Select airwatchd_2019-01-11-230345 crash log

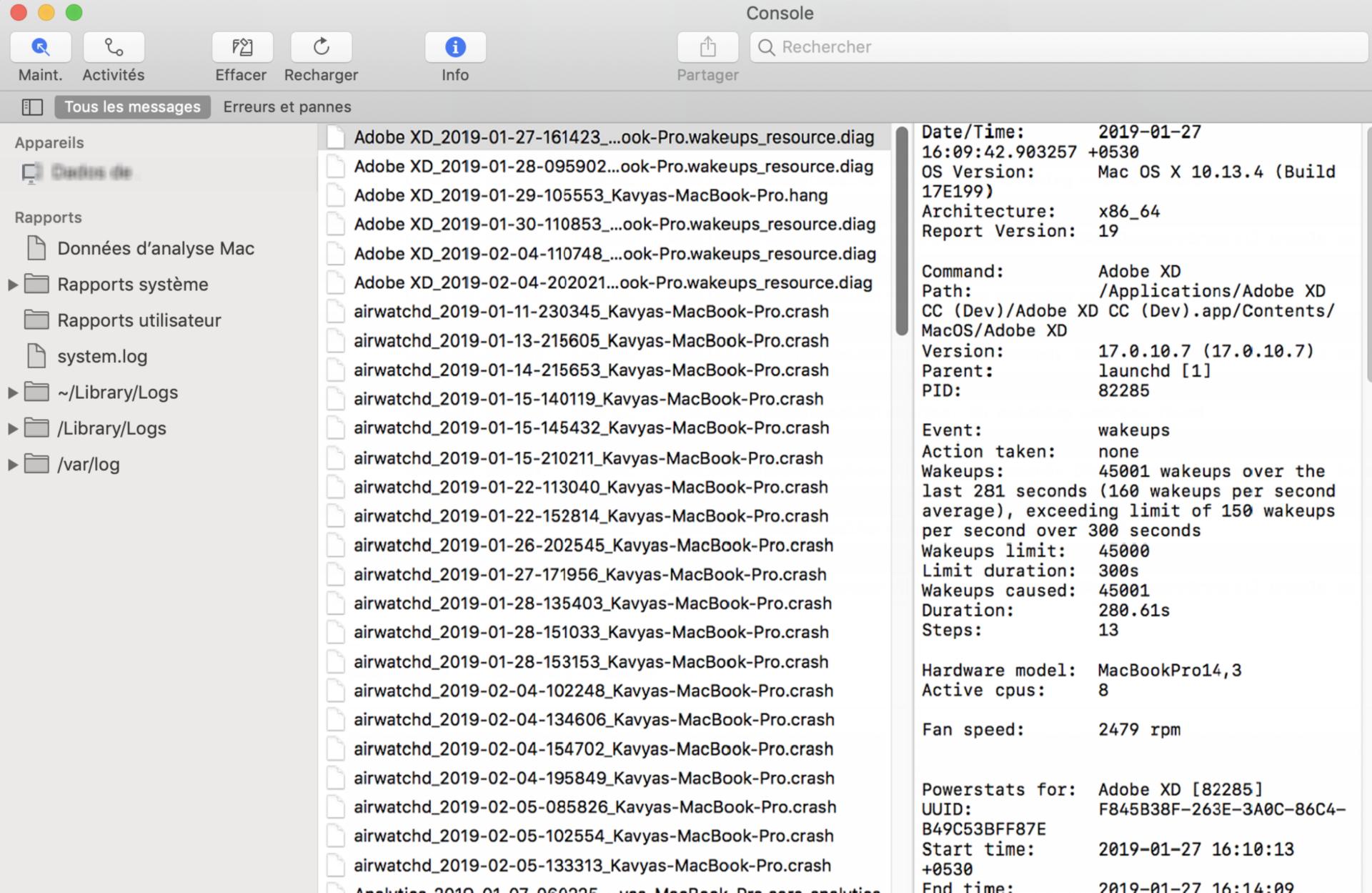[591, 312]
